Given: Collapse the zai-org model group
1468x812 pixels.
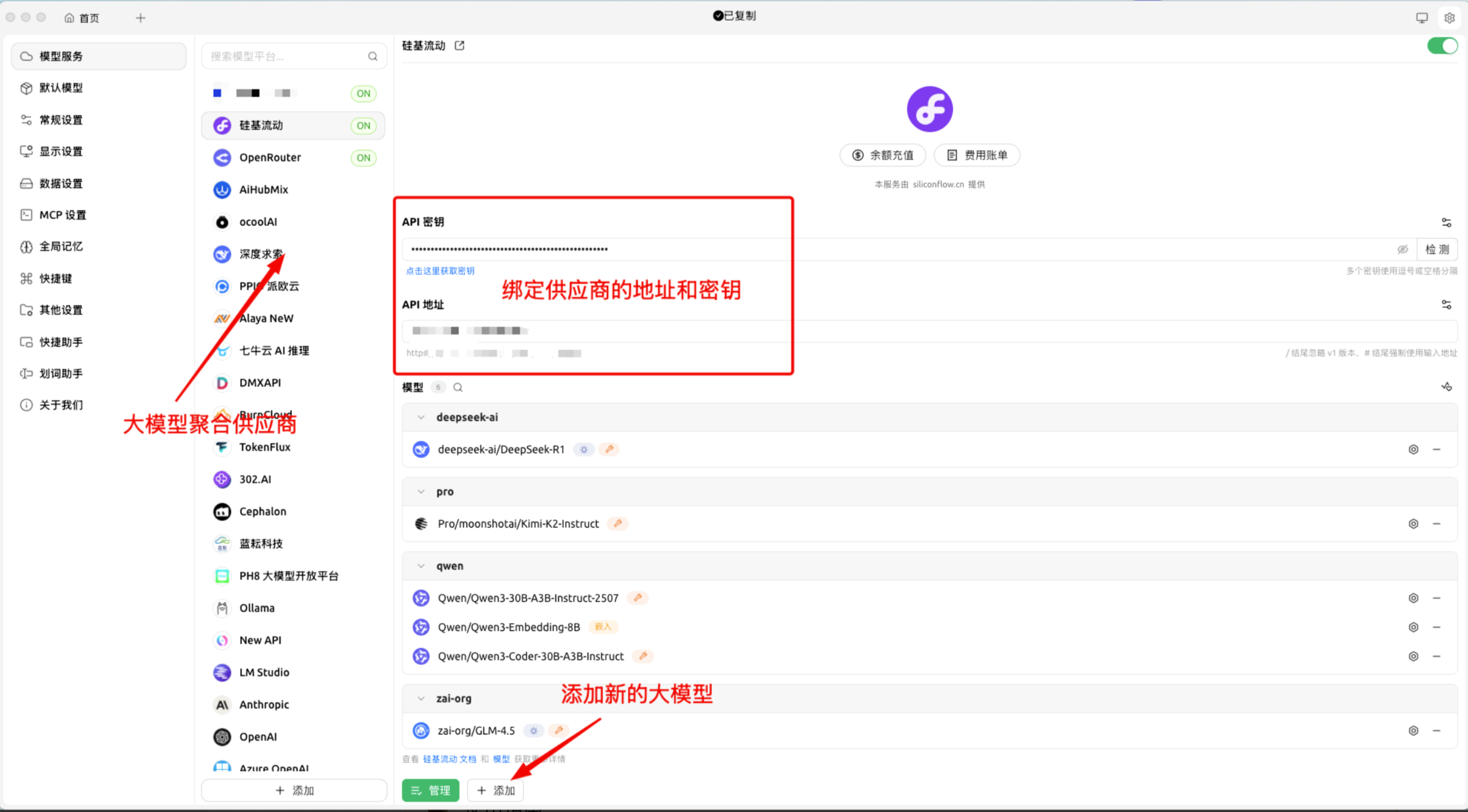Looking at the screenshot, I should point(421,698).
